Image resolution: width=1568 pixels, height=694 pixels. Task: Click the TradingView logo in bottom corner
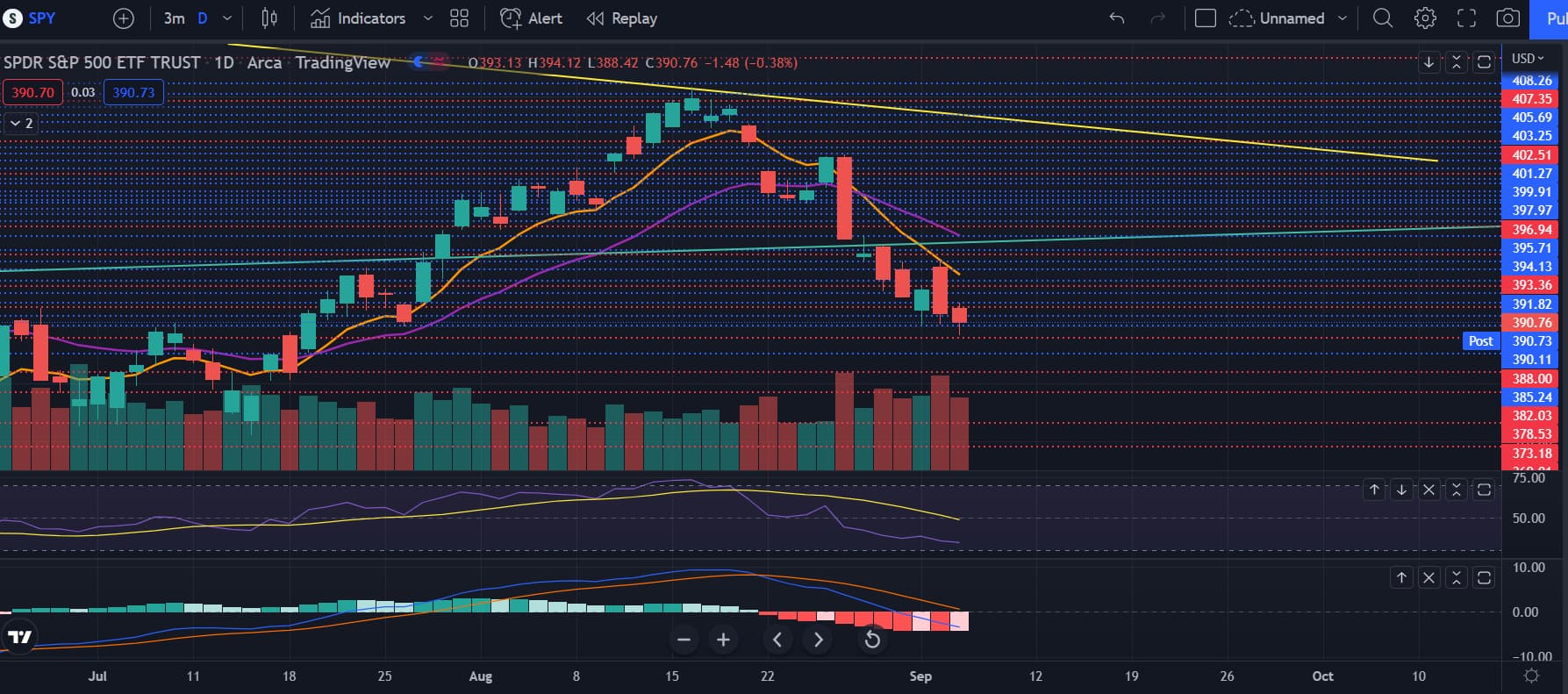[x=19, y=637]
